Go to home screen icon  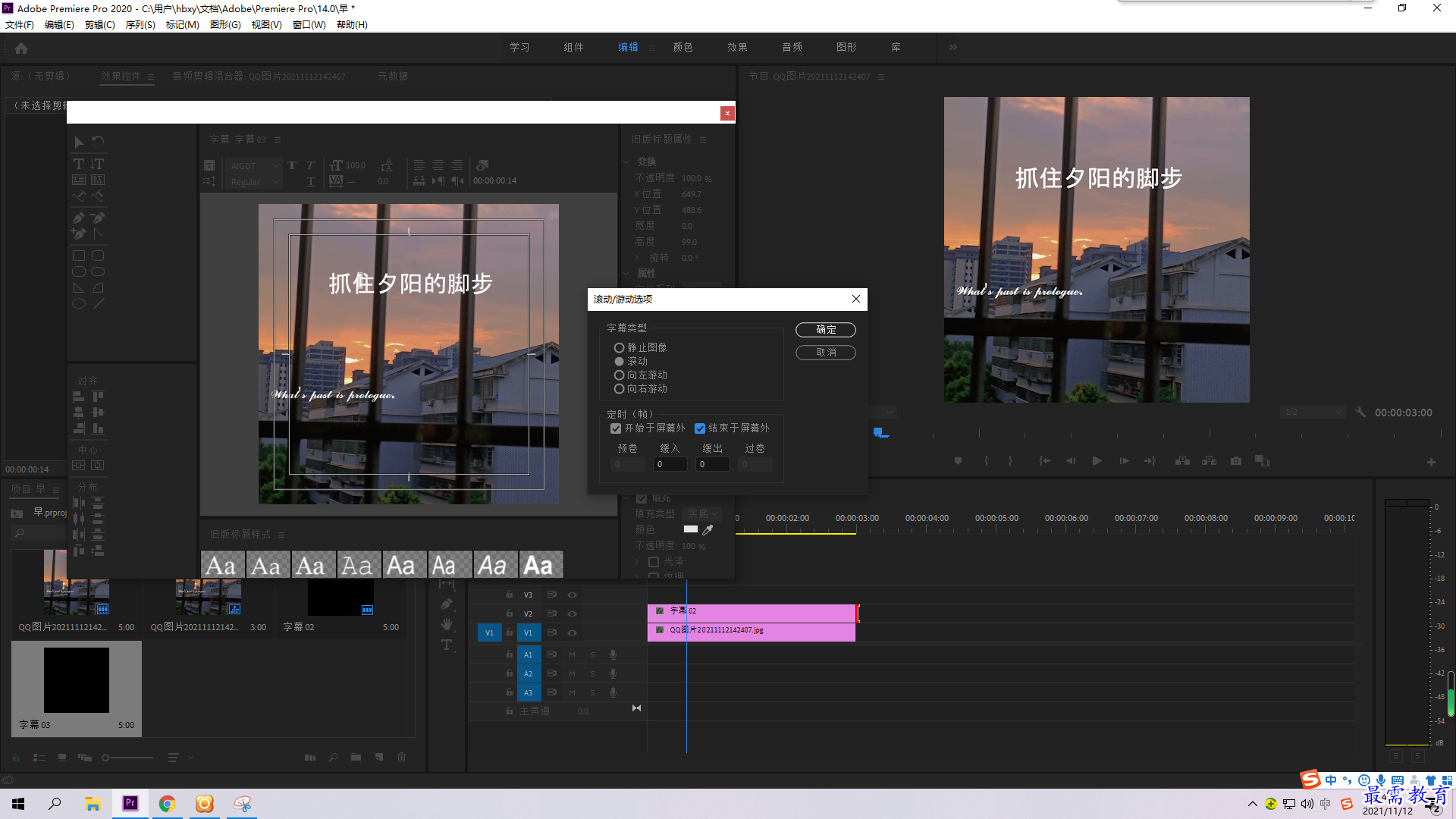coord(21,48)
